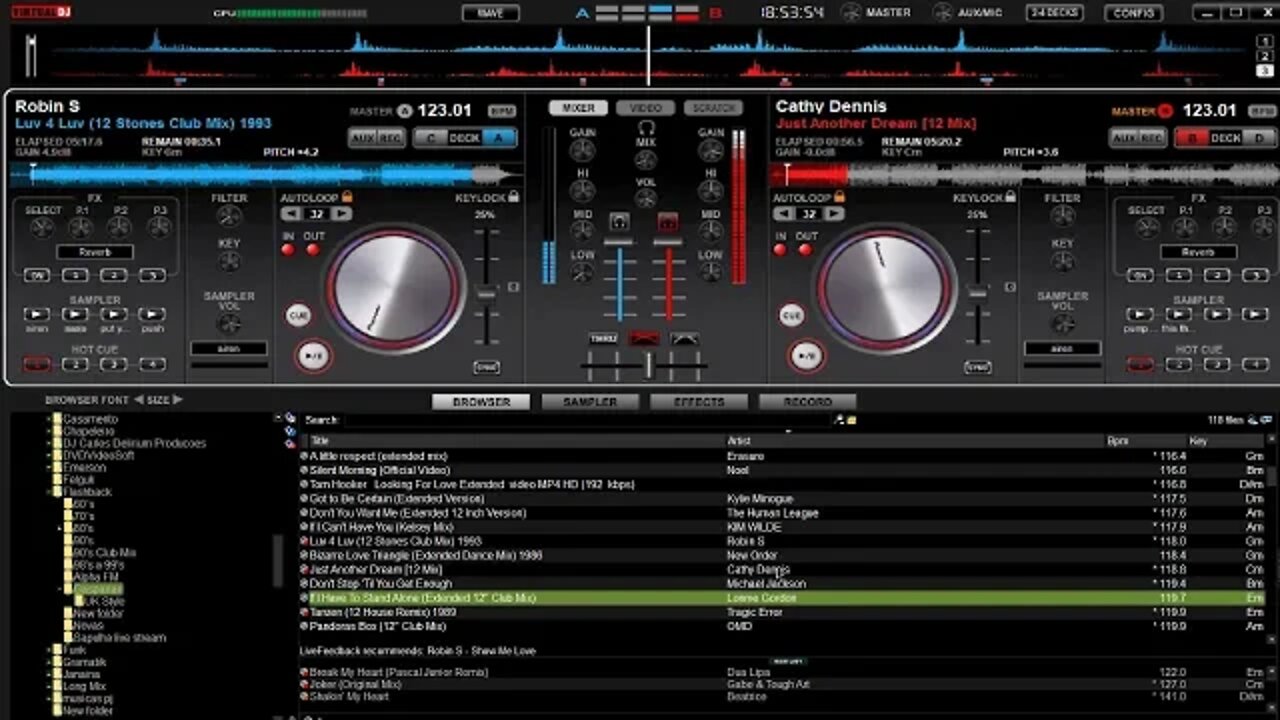Trigger right sampler 'pump' play button

pyautogui.click(x=1140, y=314)
